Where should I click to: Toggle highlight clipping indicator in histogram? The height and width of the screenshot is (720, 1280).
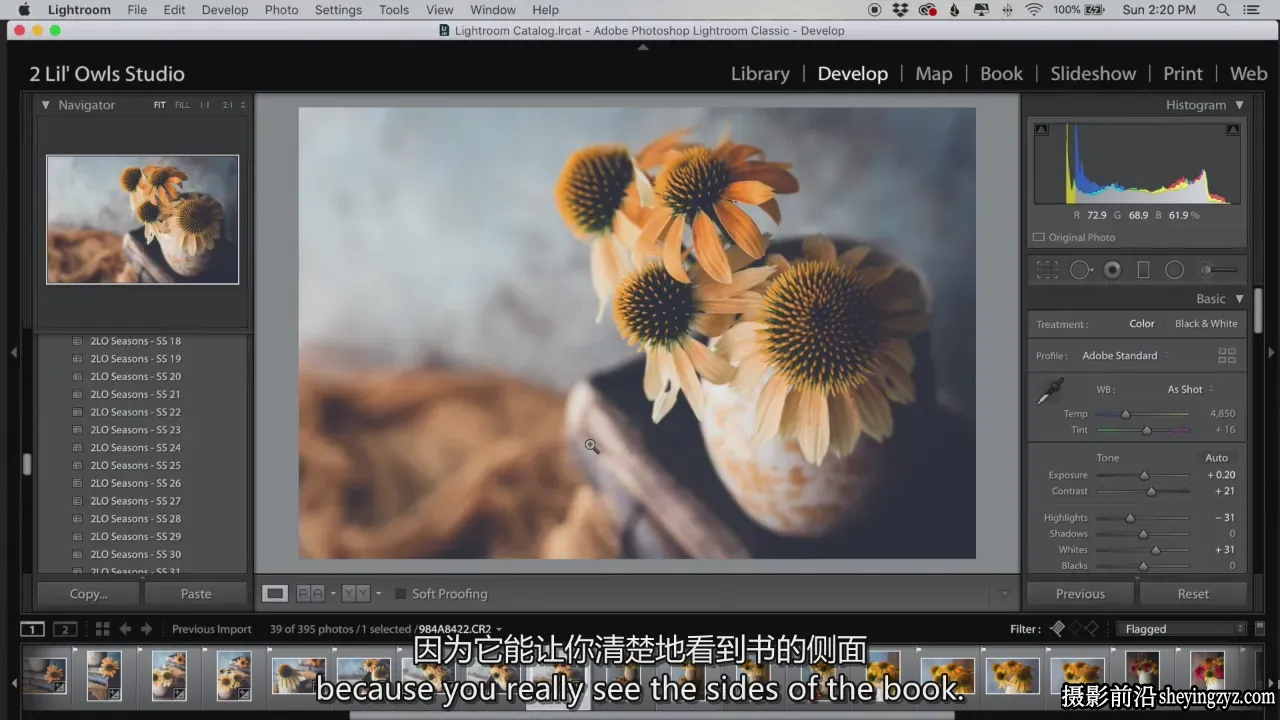click(x=1233, y=130)
